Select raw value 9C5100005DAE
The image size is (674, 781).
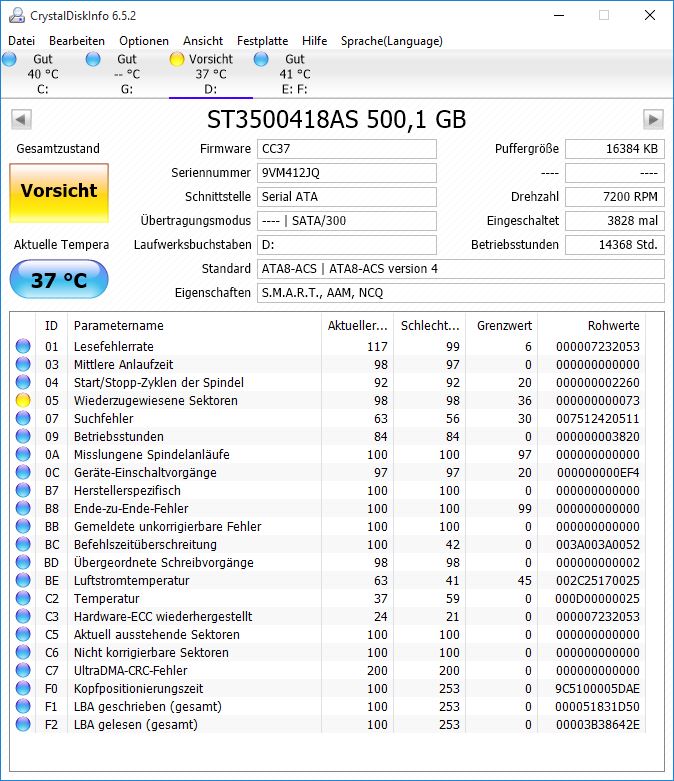598,688
